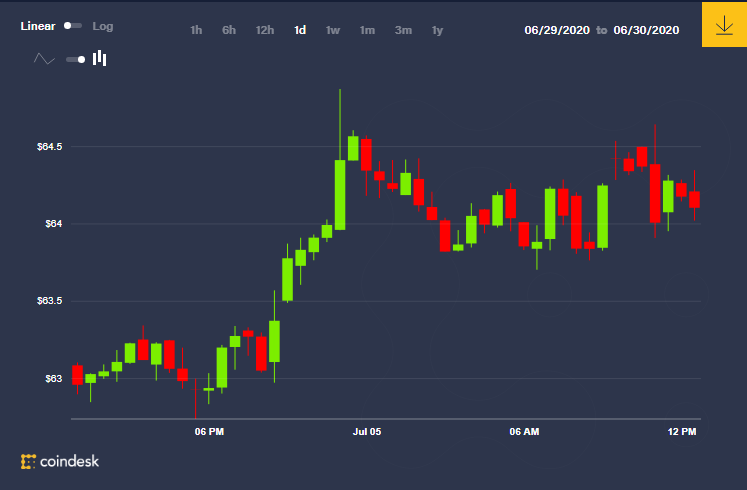Switch to the 12h time range
The height and width of the screenshot is (490, 747).
pyautogui.click(x=264, y=30)
